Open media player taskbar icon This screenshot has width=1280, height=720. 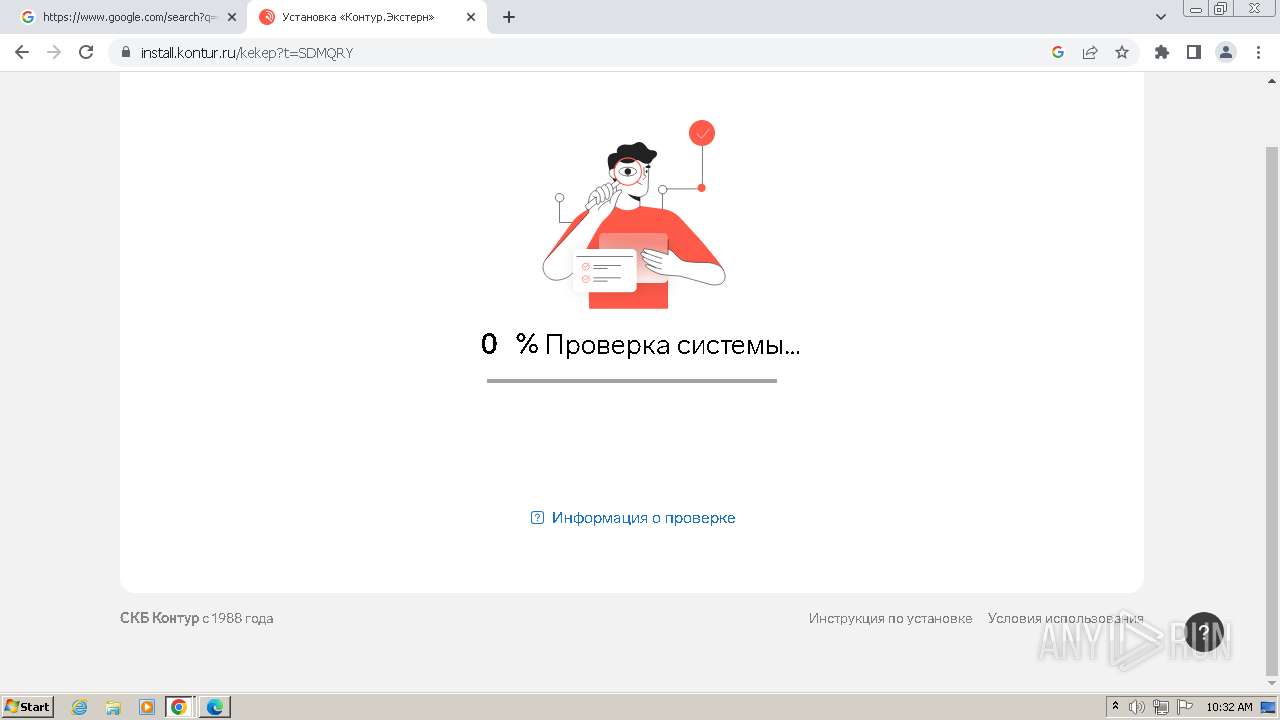point(146,707)
